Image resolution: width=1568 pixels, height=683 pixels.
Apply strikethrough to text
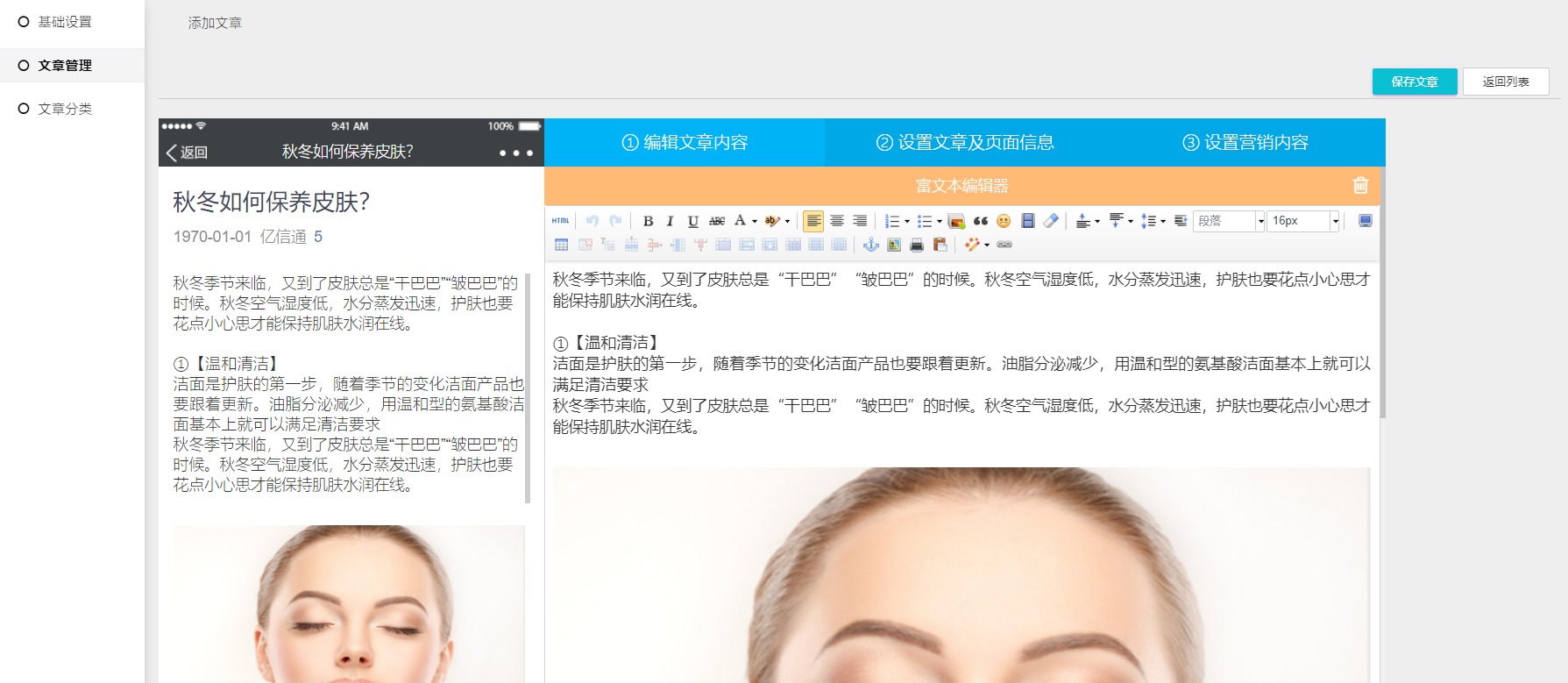pos(717,221)
